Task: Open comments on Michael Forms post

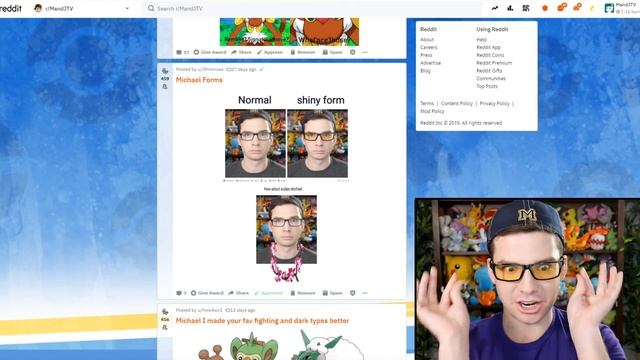Action: [x=181, y=293]
